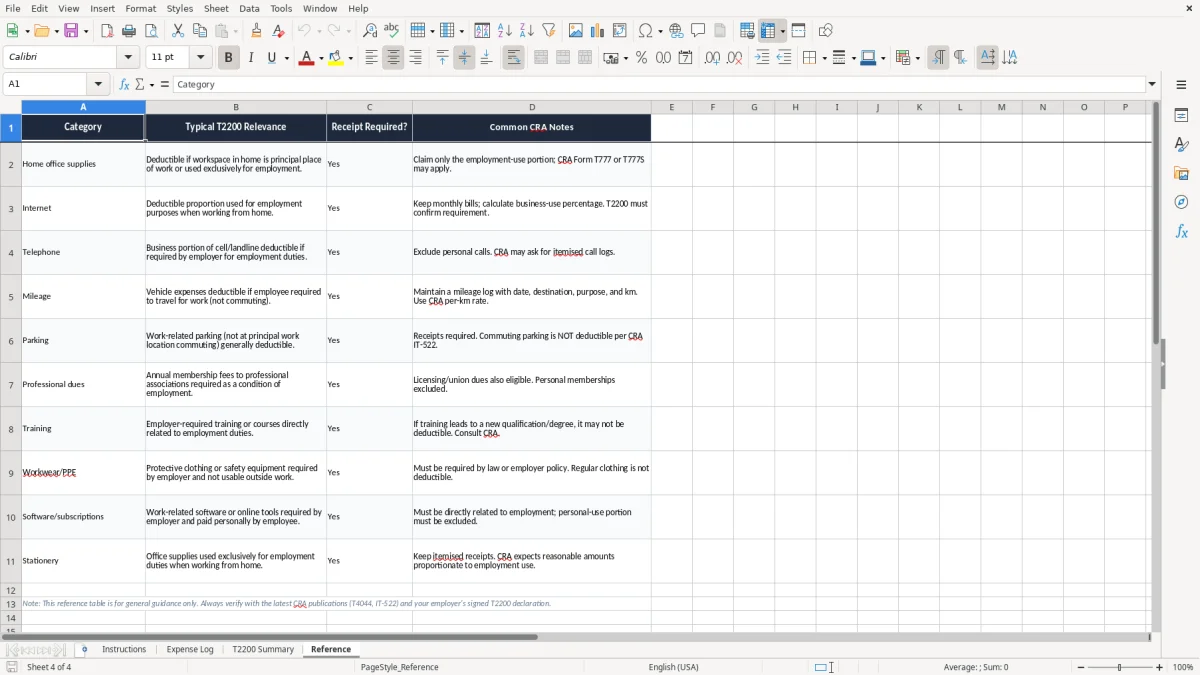Insert a pivot table
The width and height of the screenshot is (1200, 675).
coord(620,31)
